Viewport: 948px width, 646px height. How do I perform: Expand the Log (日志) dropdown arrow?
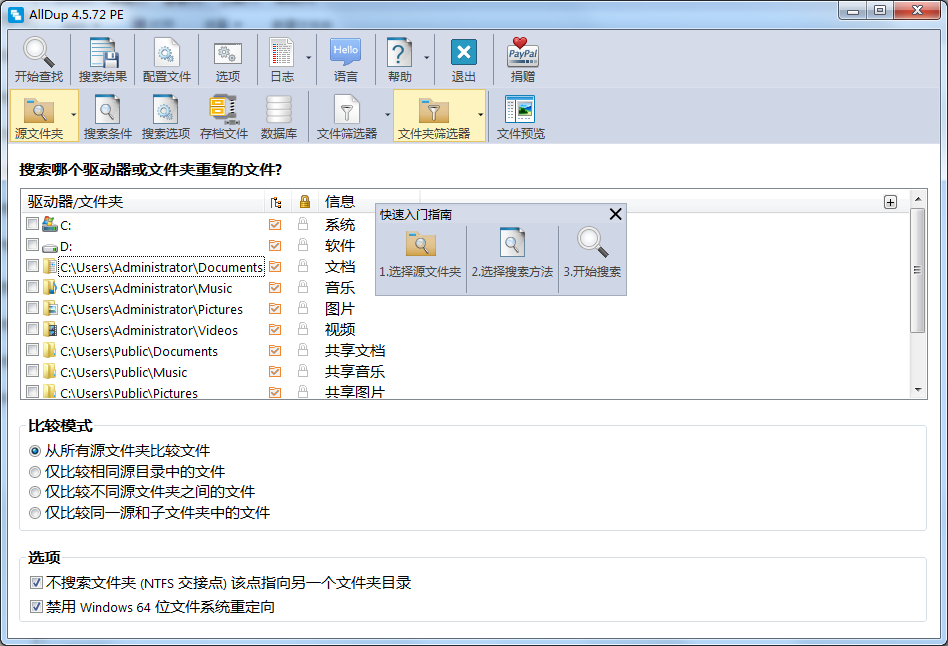coord(309,58)
